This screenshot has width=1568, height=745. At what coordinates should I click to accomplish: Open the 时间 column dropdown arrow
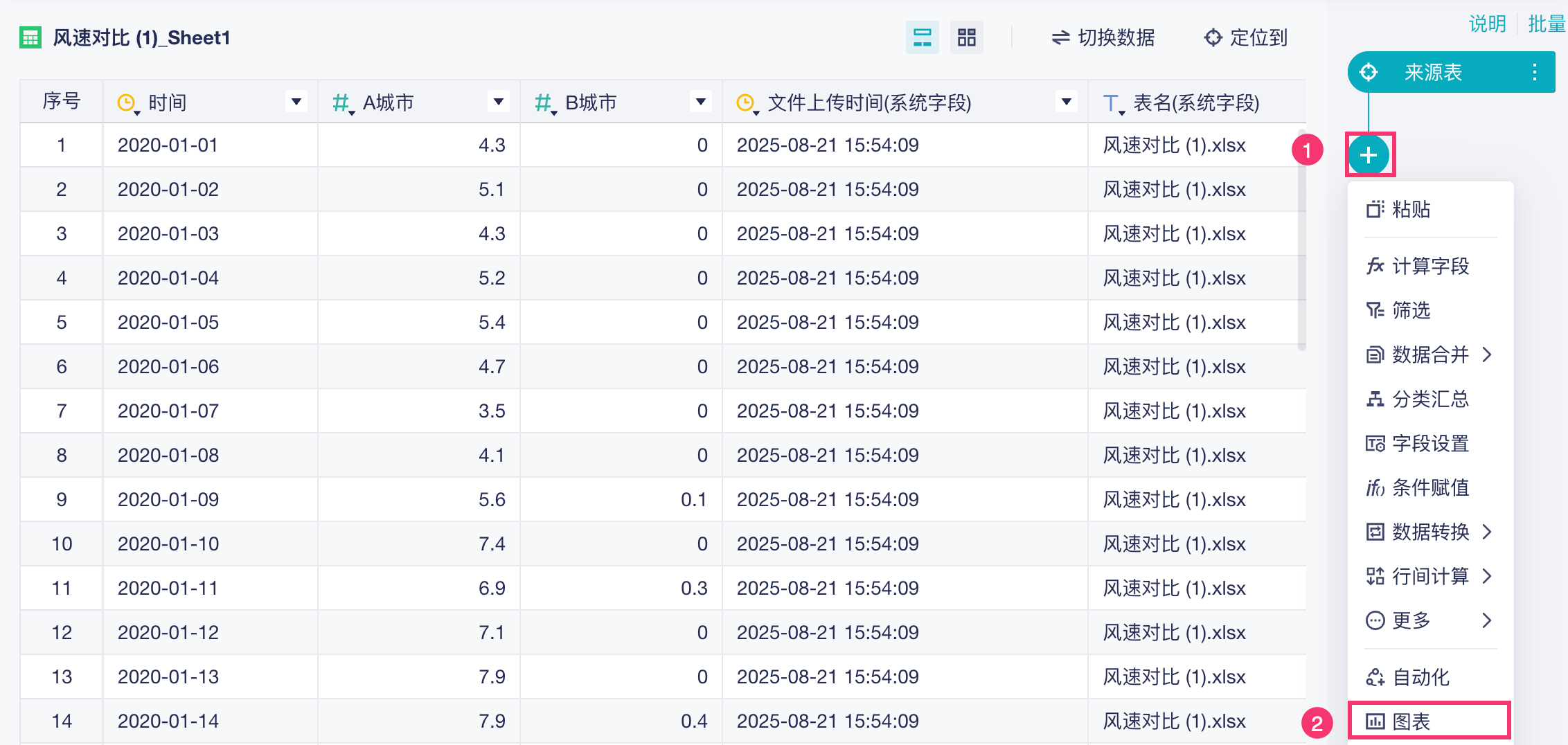[296, 102]
